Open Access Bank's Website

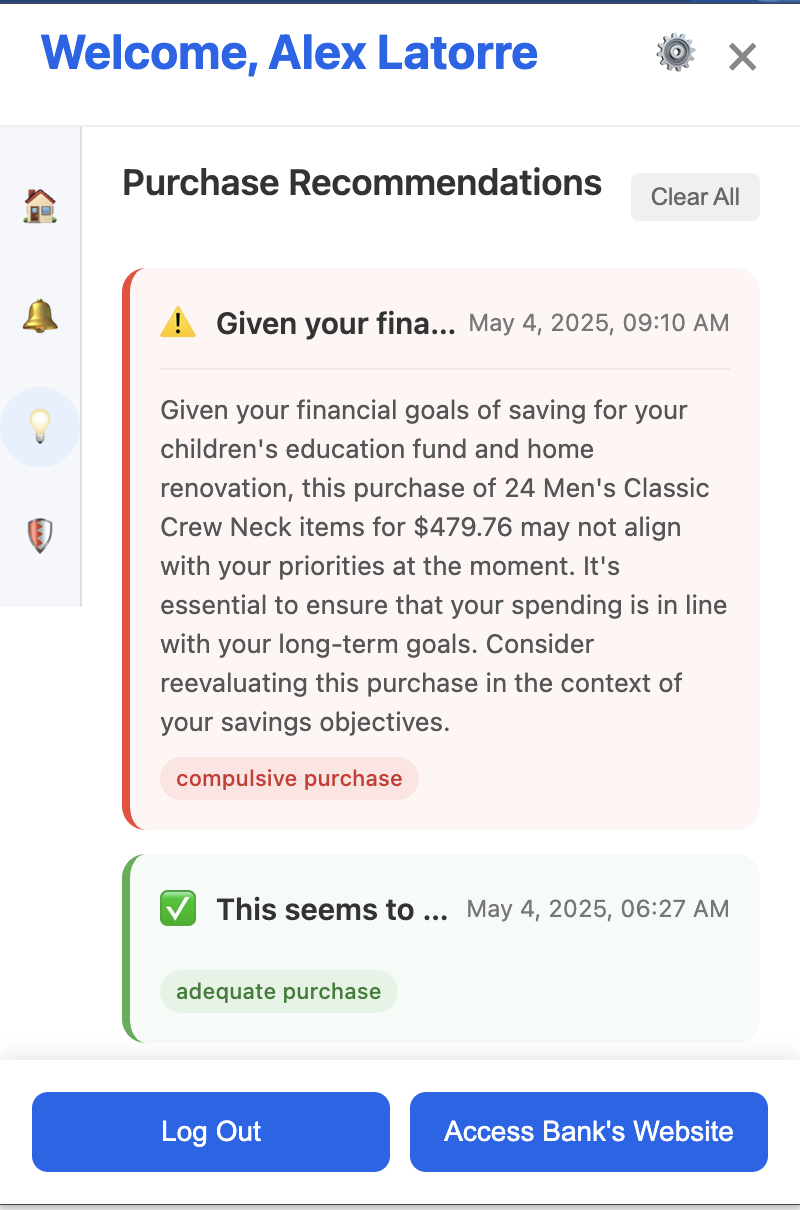tap(588, 1131)
